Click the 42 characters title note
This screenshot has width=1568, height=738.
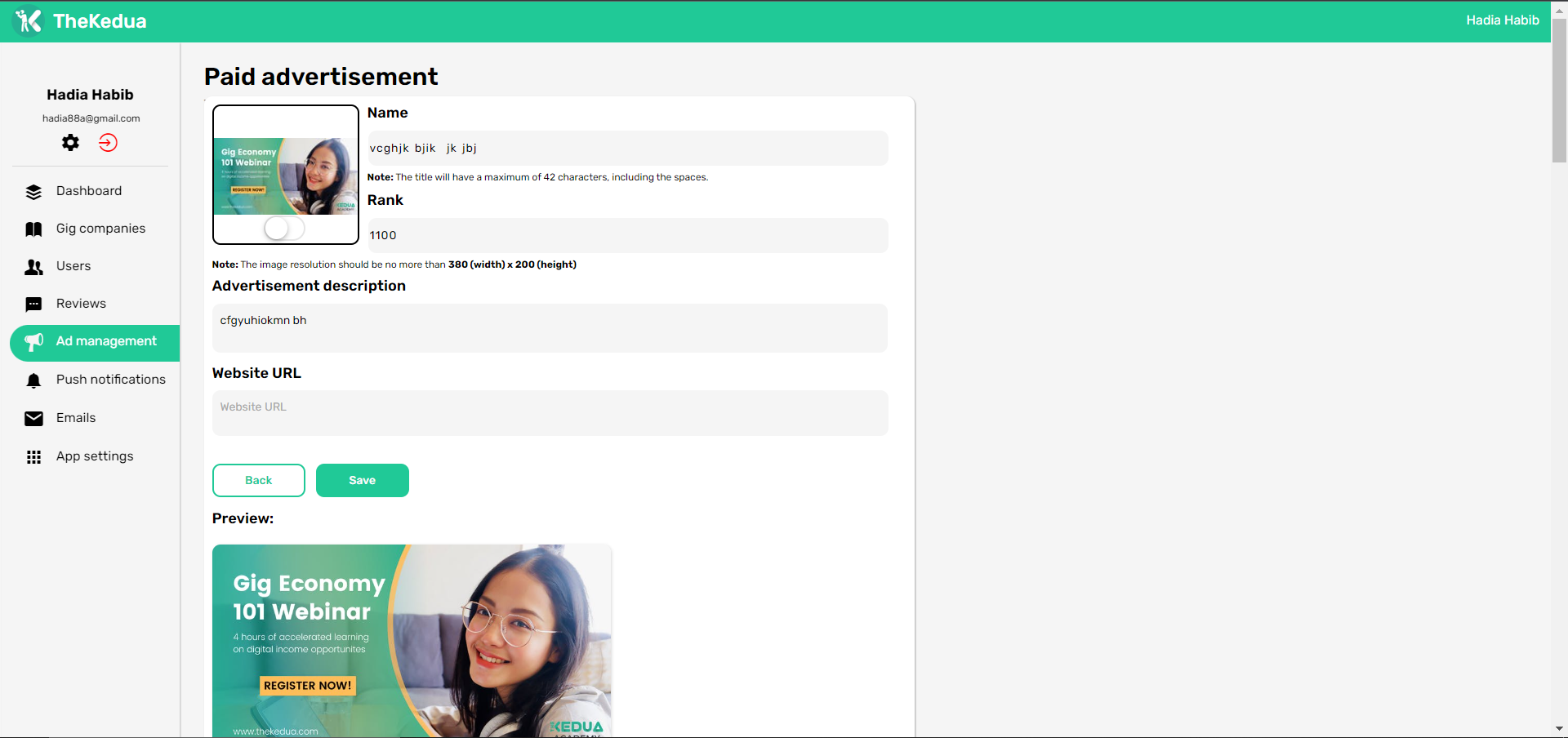[x=537, y=177]
